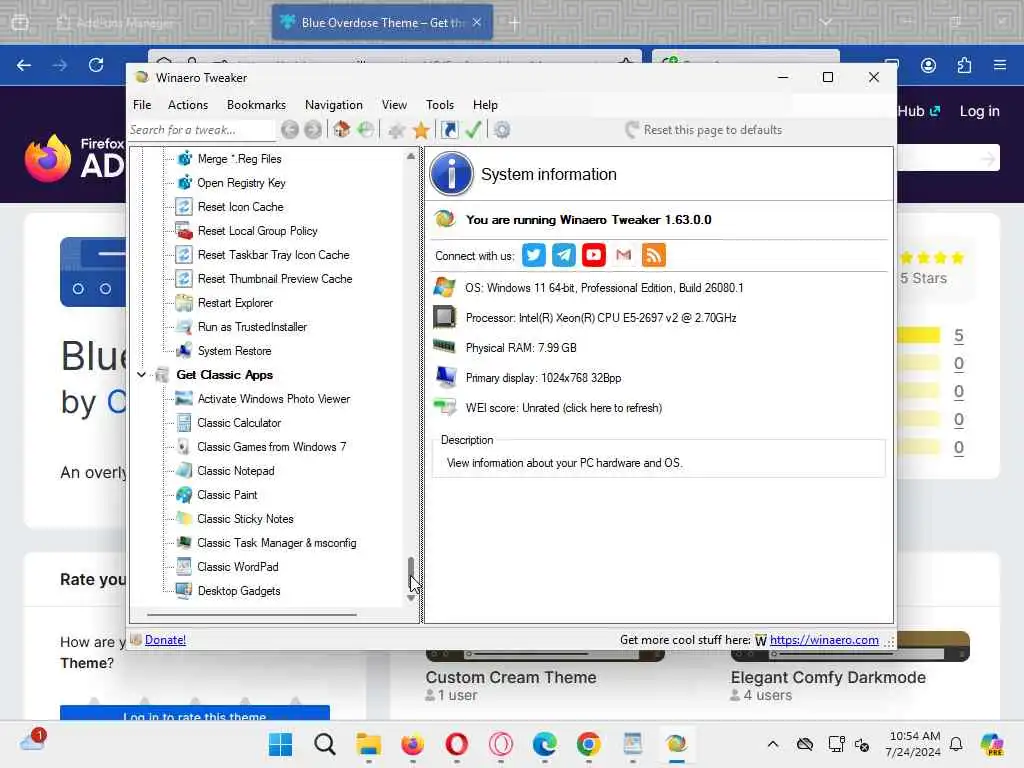Click the gray add-bookmark star icon
This screenshot has height=768, width=1024.
click(x=396, y=131)
